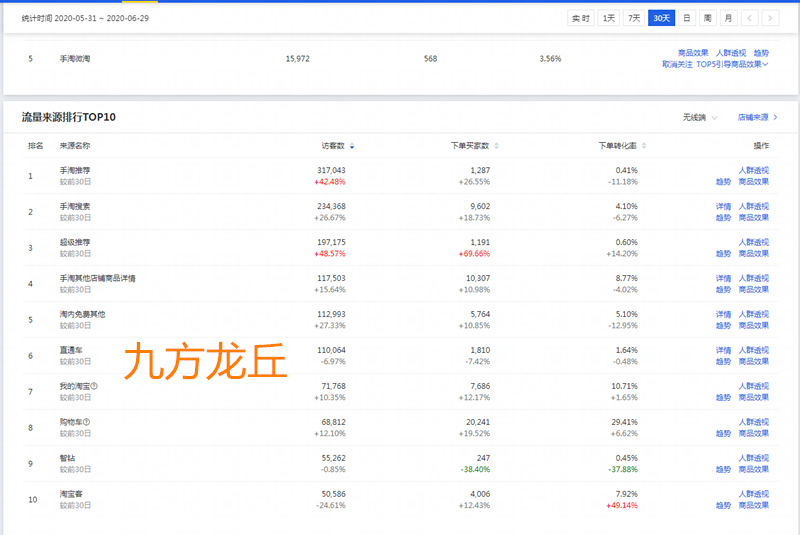Viewport: 800px width, 535px height.
Task: Click the 流量来源排行TOP10 heading
Action: [68, 117]
